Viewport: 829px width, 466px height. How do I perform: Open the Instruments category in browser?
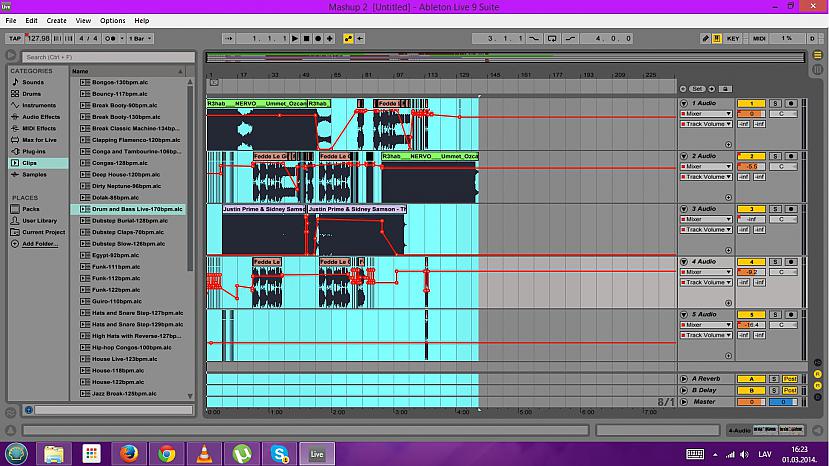[x=39, y=105]
